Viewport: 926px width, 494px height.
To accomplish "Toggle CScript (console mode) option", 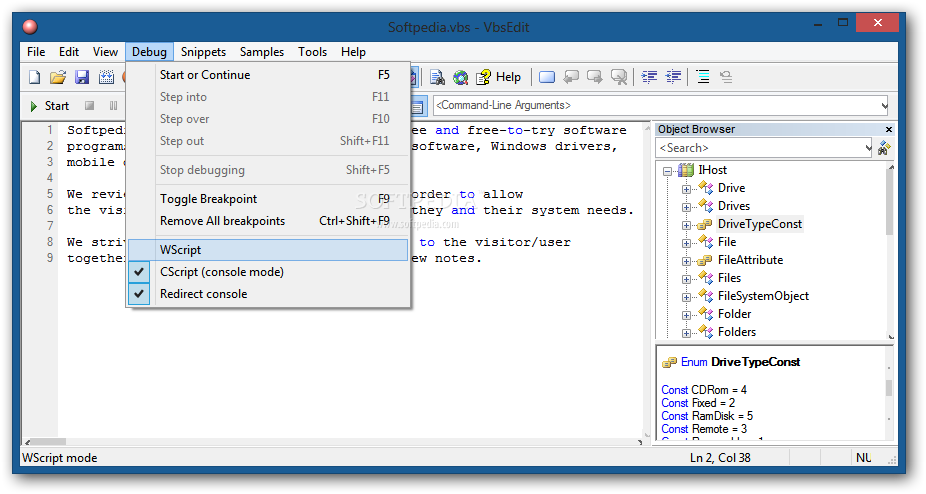I will point(268,272).
